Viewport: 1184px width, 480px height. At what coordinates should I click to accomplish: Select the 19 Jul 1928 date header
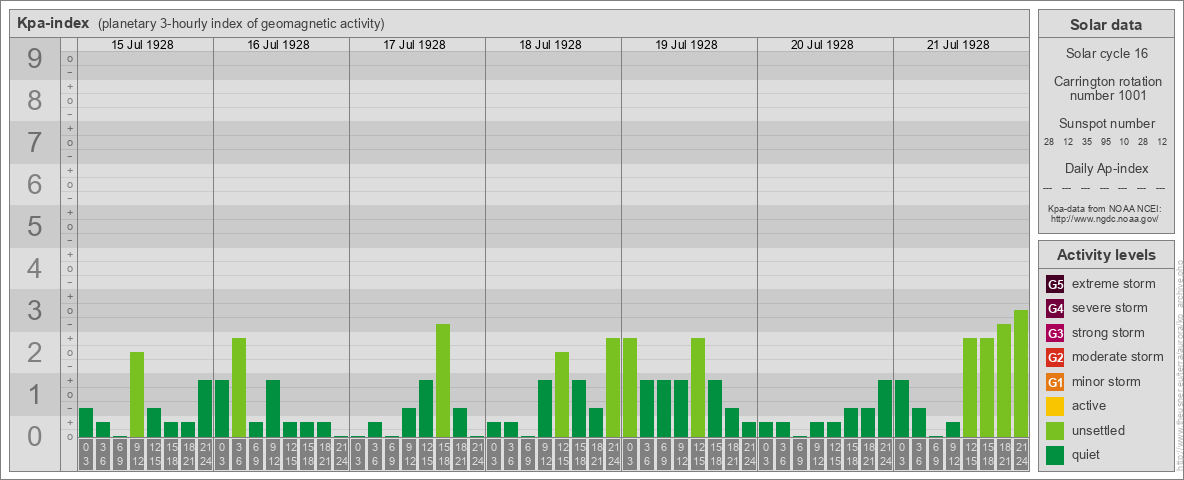point(686,45)
